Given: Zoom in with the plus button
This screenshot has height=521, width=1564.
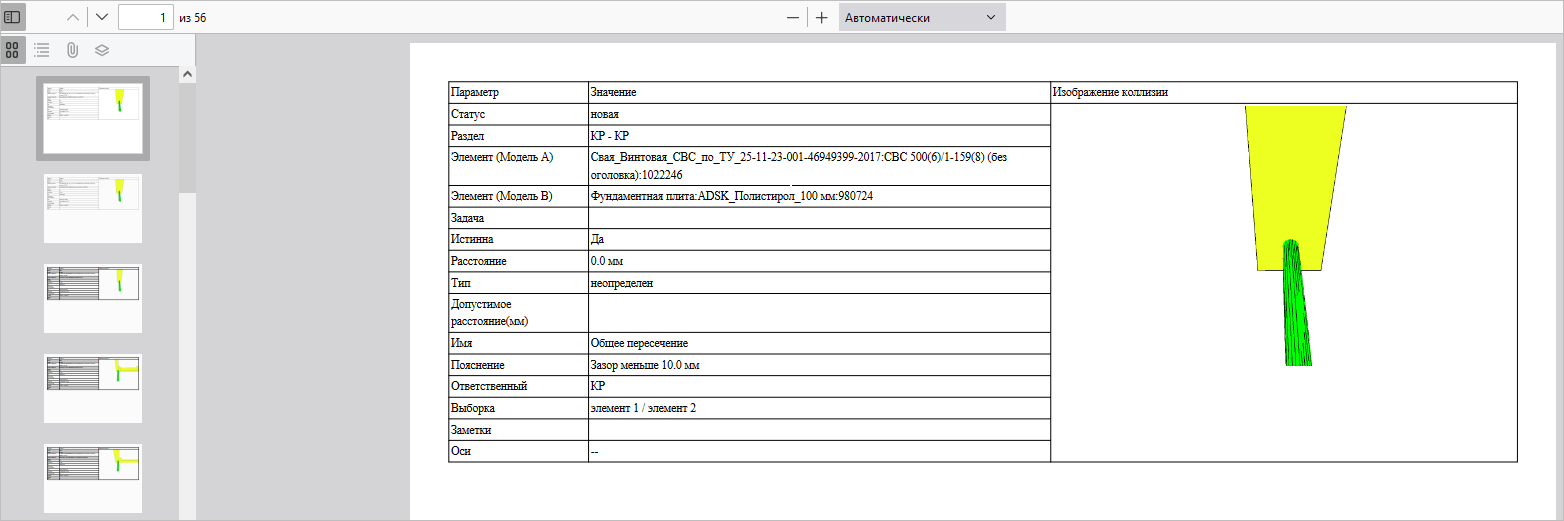Looking at the screenshot, I should pyautogui.click(x=821, y=17).
